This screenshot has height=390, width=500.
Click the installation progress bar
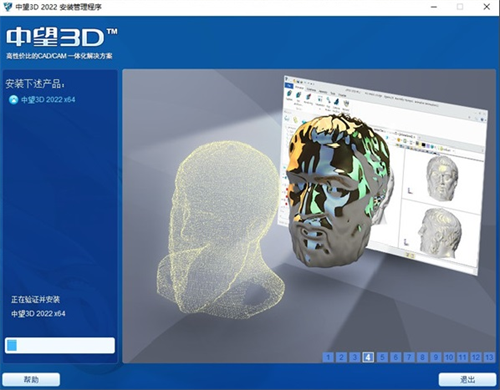(x=60, y=345)
